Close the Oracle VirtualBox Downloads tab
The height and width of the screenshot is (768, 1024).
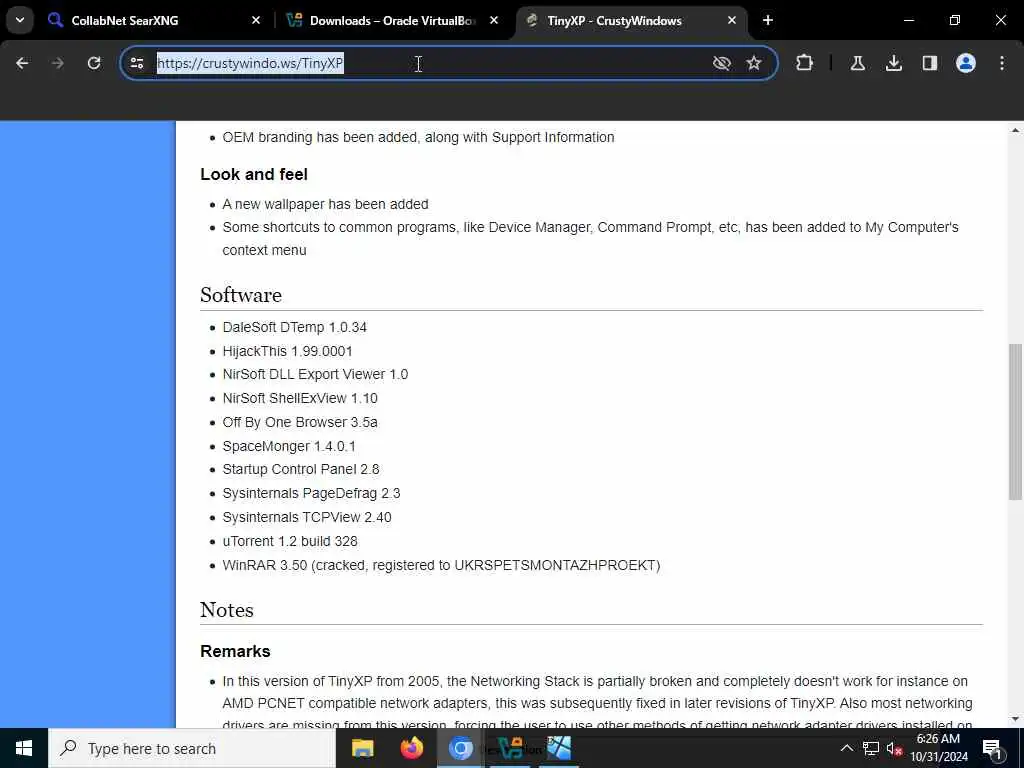[494, 21]
